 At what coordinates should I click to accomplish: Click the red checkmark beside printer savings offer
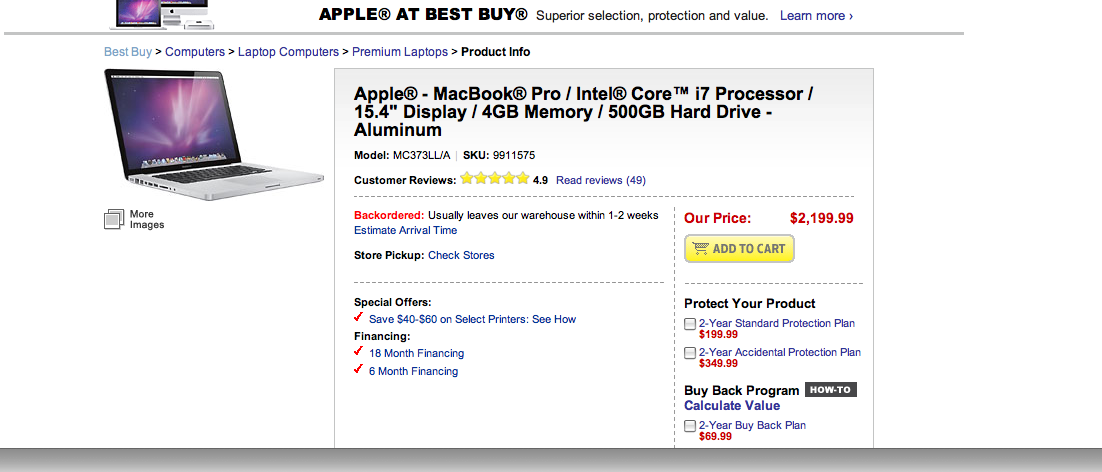(358, 317)
